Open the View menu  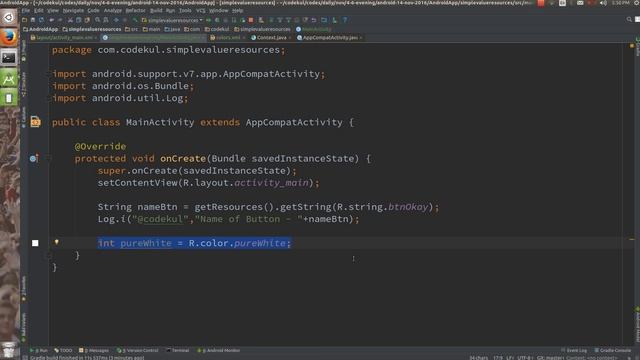point(53,11)
